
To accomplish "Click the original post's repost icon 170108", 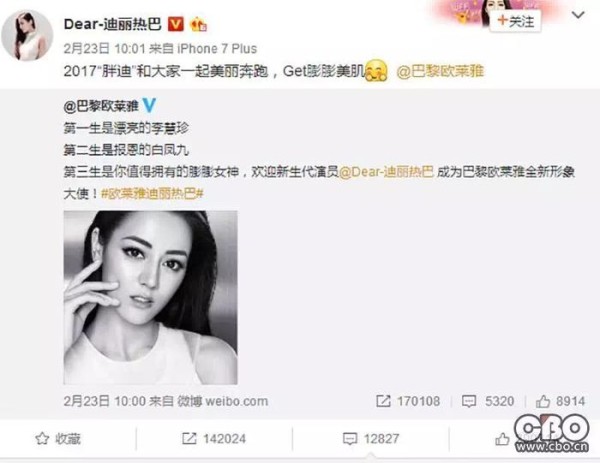I will pyautogui.click(x=408, y=401).
